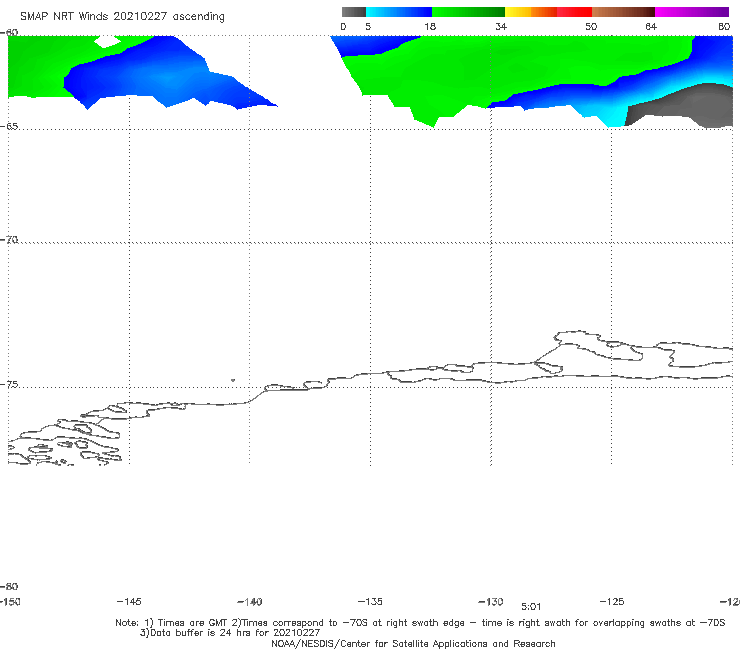Image resolution: width=740 pixels, height=650 pixels.
Task: Select the gray segment of the color bar
Action: tap(354, 12)
